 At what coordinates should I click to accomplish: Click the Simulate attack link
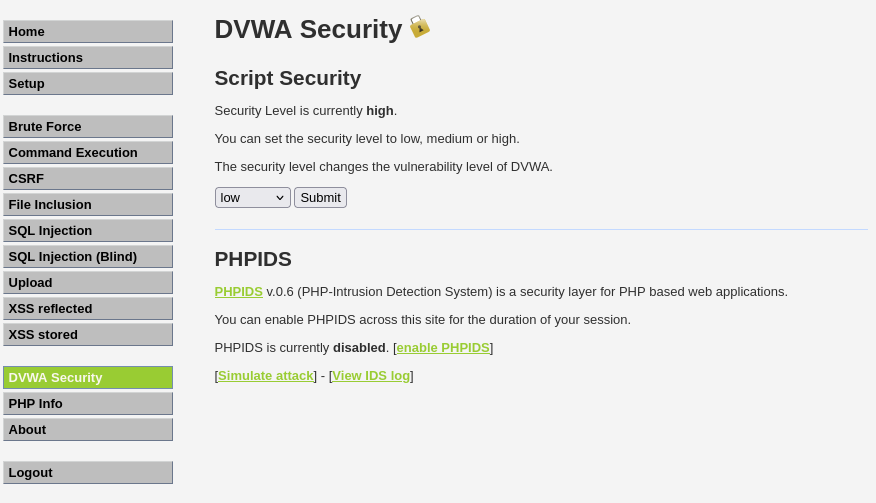click(266, 376)
